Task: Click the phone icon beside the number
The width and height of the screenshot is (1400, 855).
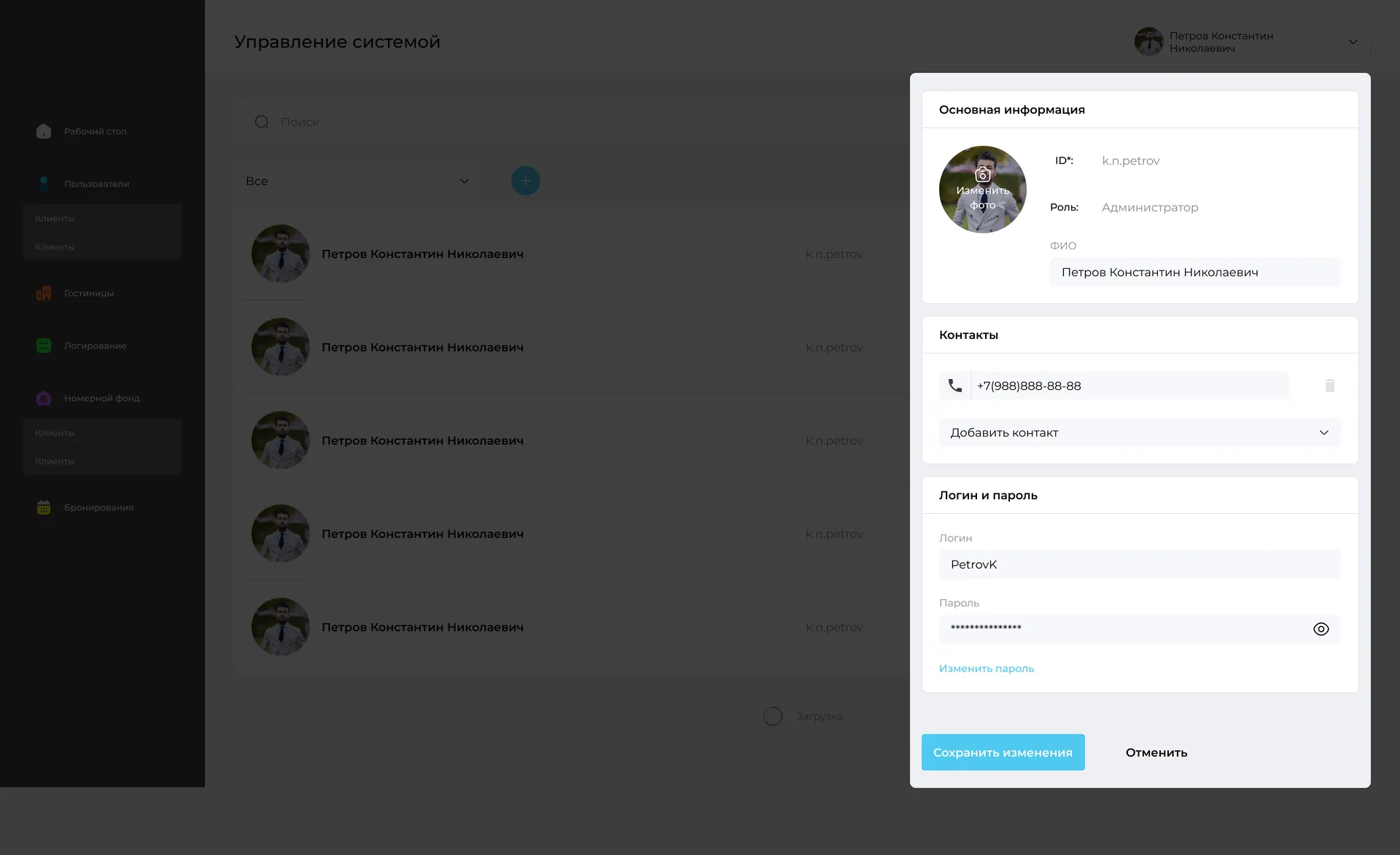Action: 955,386
